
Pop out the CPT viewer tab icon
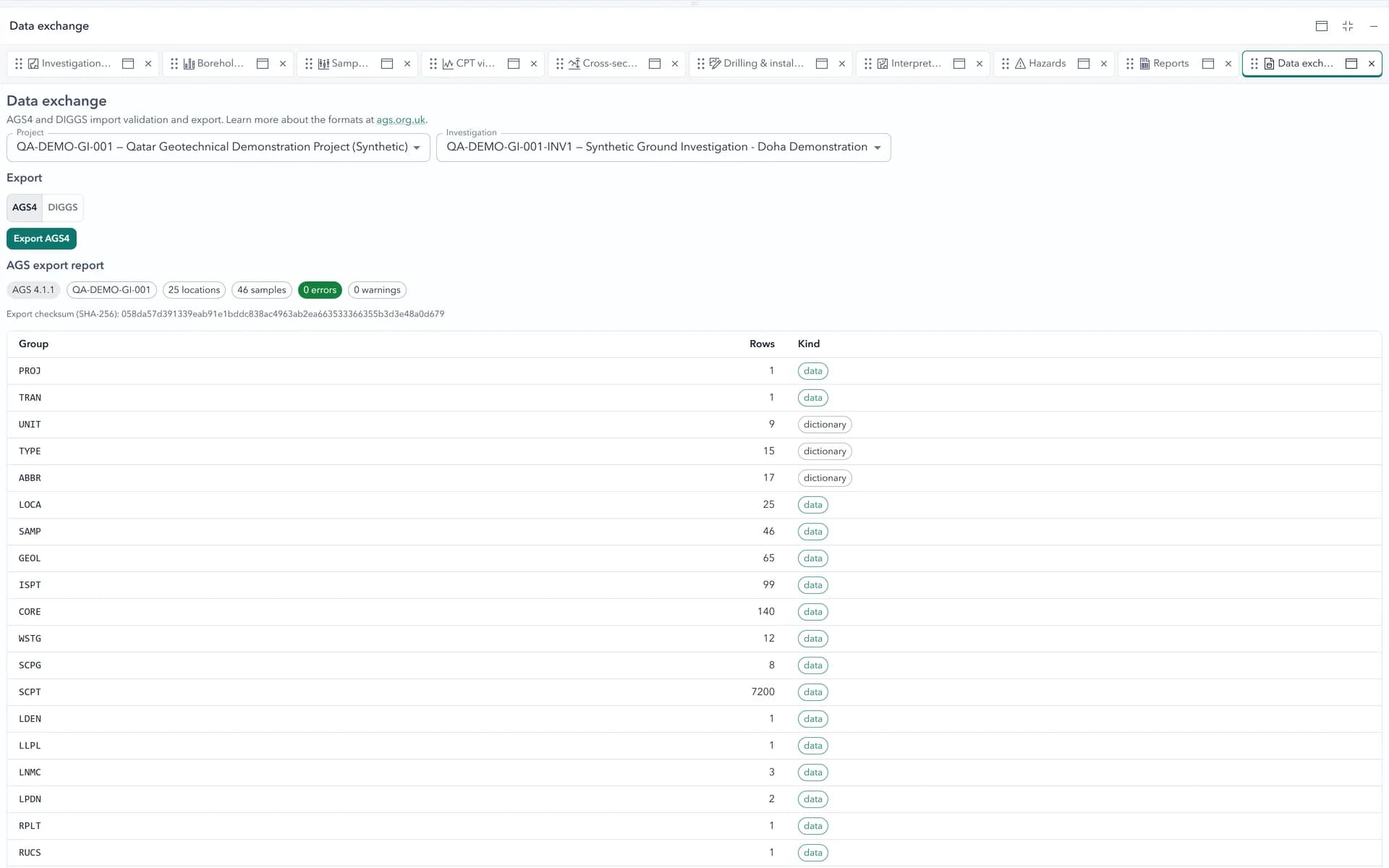[x=514, y=64]
